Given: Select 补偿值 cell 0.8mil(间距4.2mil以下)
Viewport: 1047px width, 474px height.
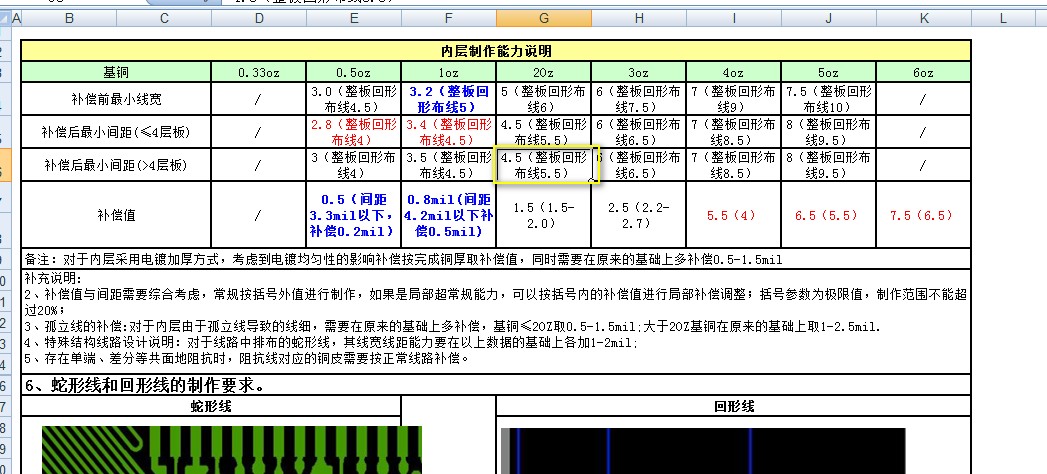Looking at the screenshot, I should pyautogui.click(x=449, y=214).
